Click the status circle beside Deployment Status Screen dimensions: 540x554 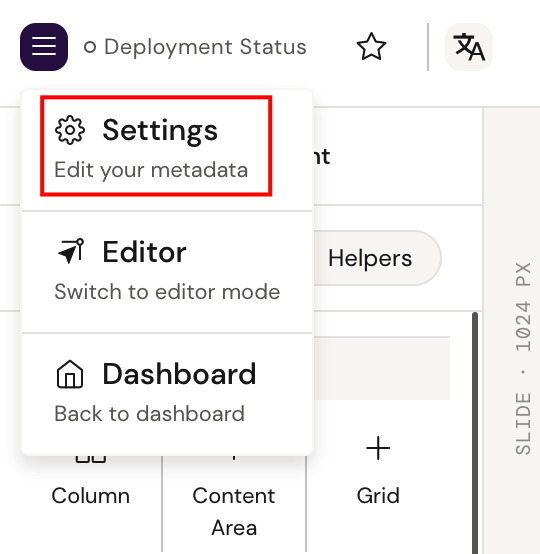90,47
